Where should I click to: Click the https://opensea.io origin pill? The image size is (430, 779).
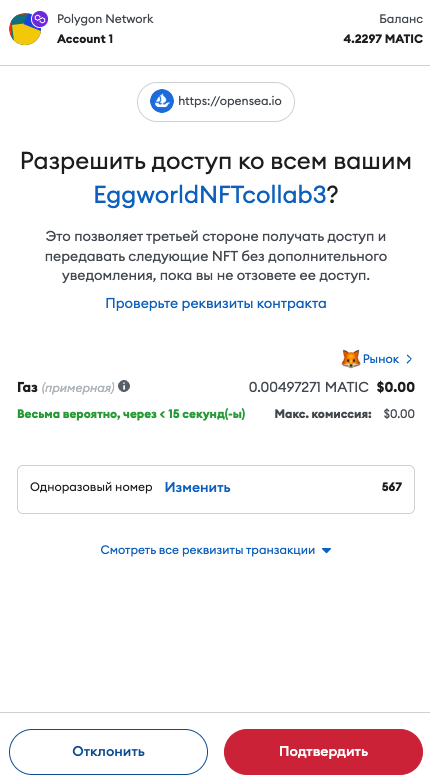[216, 102]
